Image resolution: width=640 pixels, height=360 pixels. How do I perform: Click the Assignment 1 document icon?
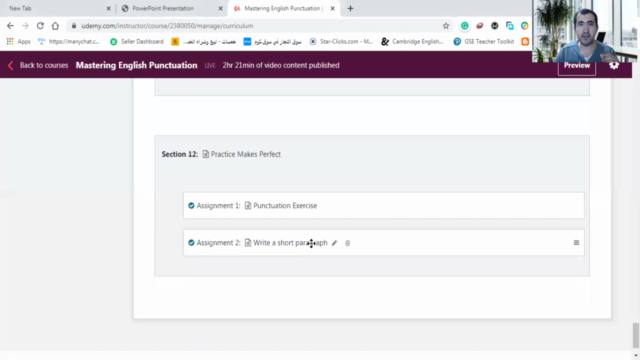[x=248, y=205]
